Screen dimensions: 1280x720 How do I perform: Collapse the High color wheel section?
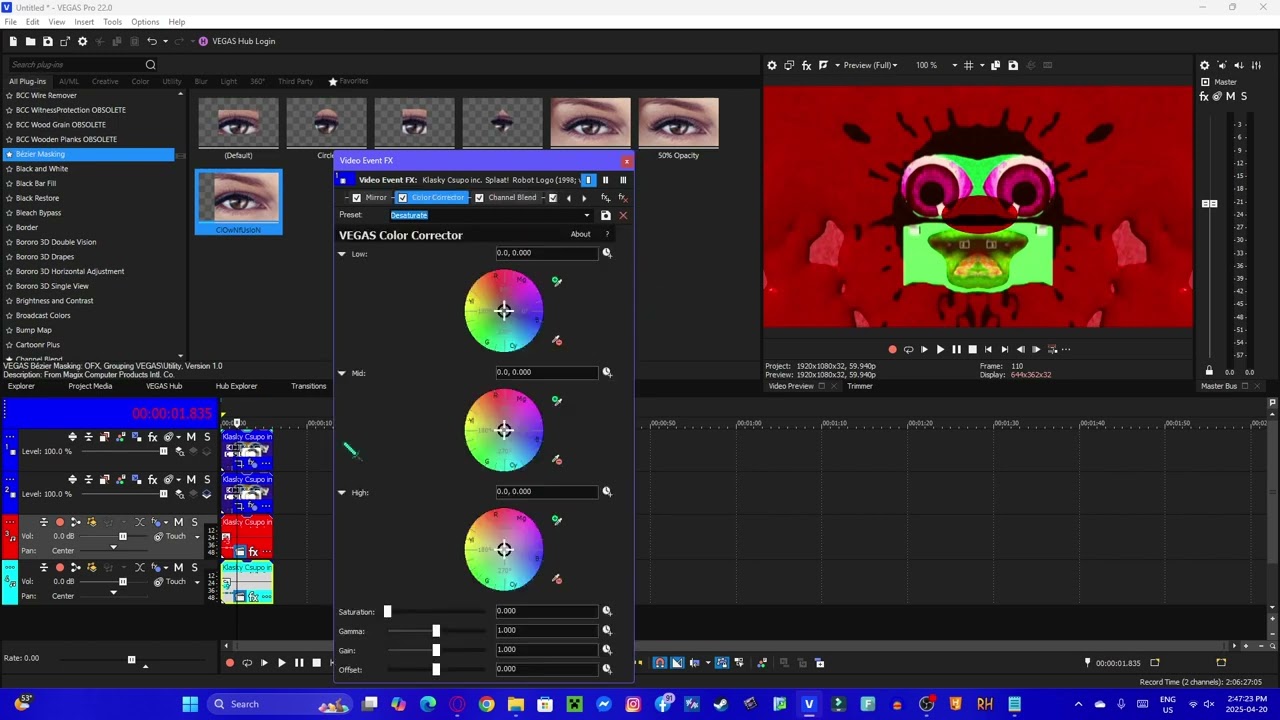coord(342,493)
